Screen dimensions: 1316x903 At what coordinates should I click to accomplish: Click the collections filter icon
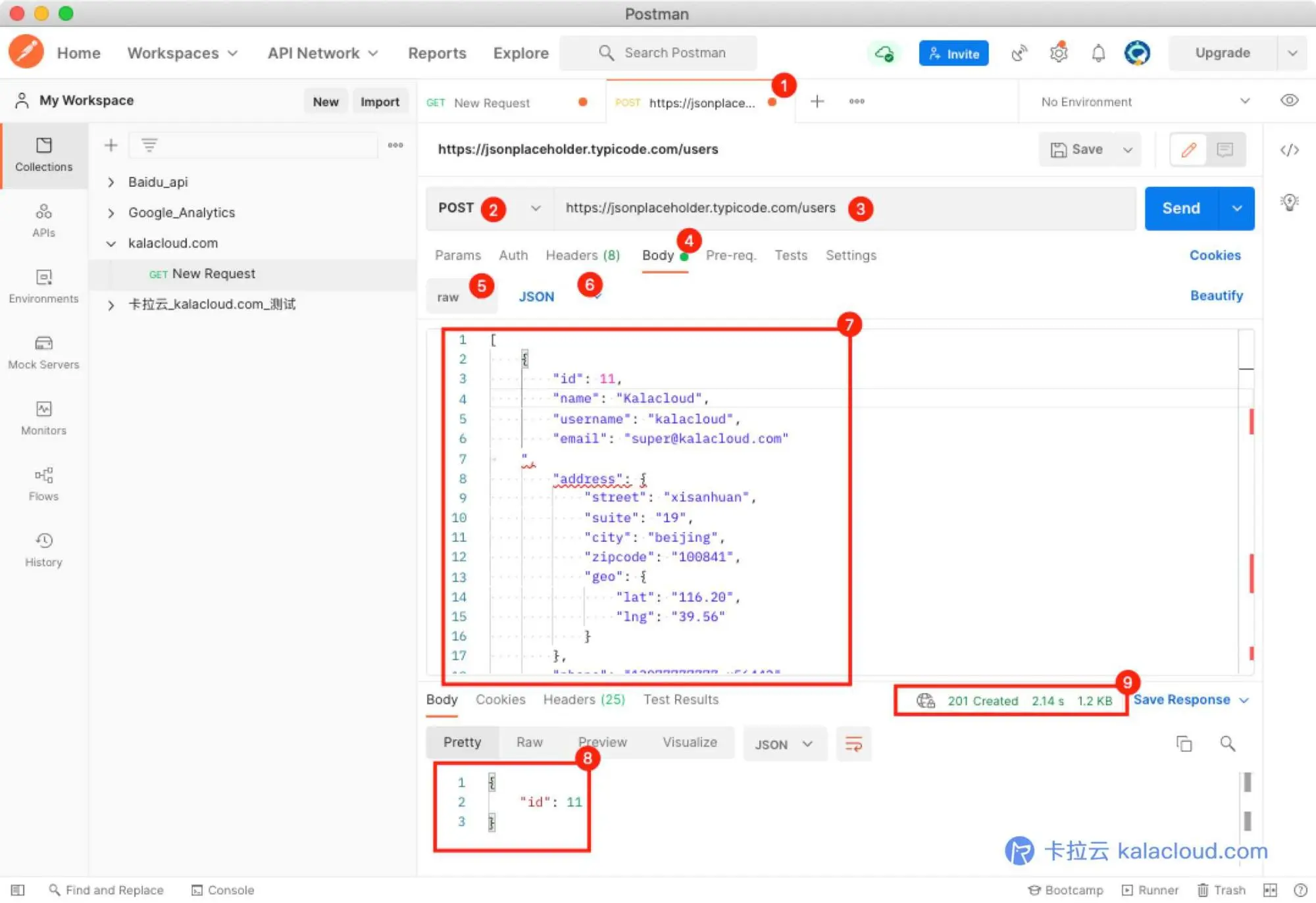(x=149, y=145)
